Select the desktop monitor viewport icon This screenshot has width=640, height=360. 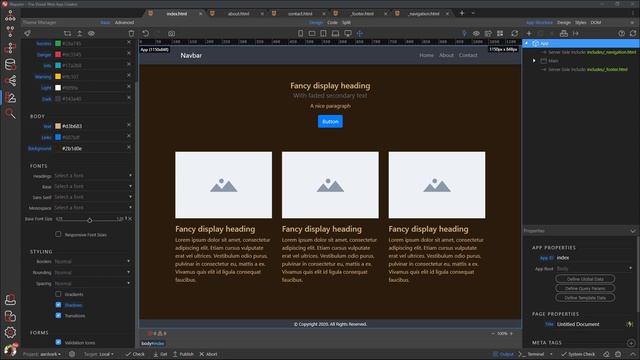coord(348,33)
